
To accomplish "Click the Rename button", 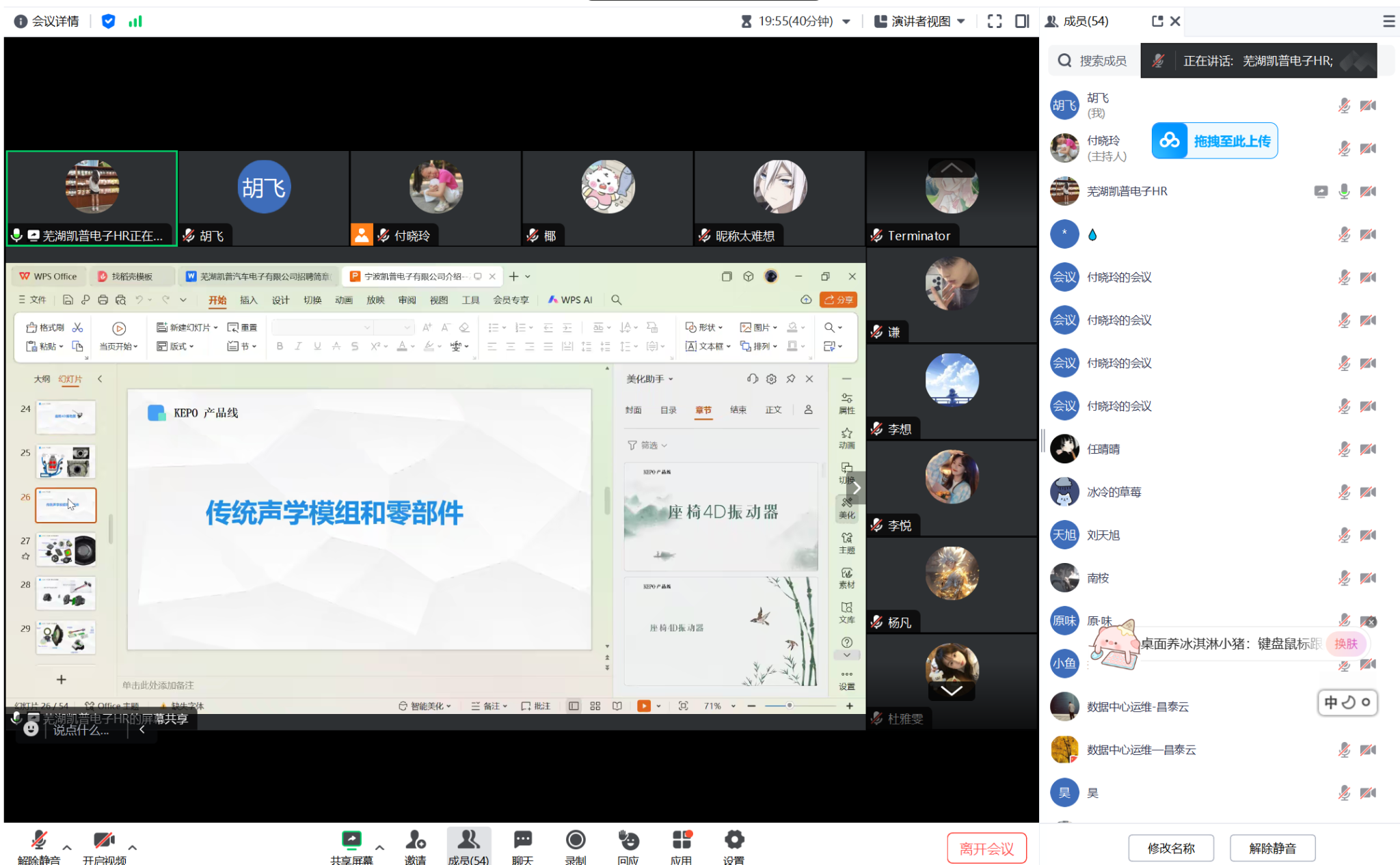I will 1170,848.
